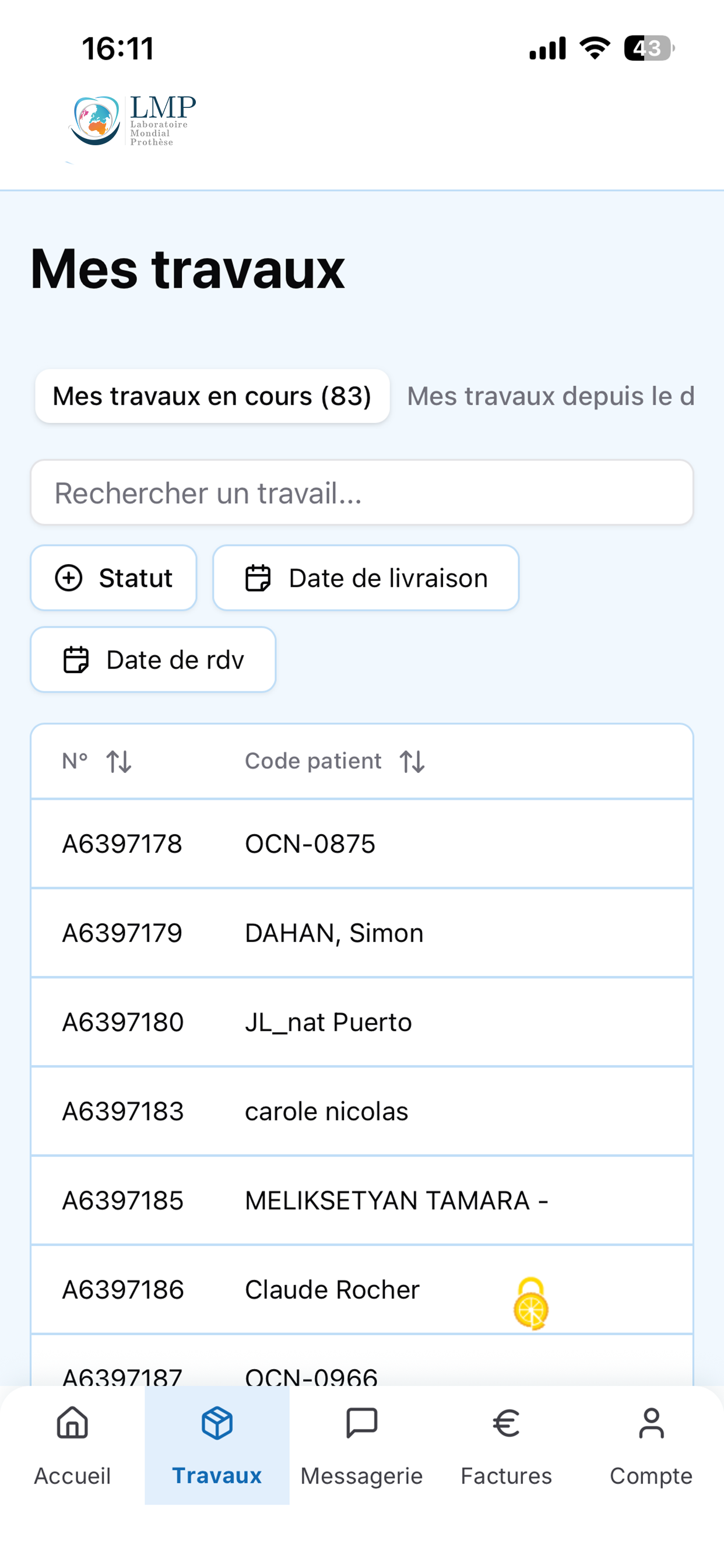Tap the padlock icon on Claude Rocher row
The height and width of the screenshot is (1568, 724).
point(530,1303)
